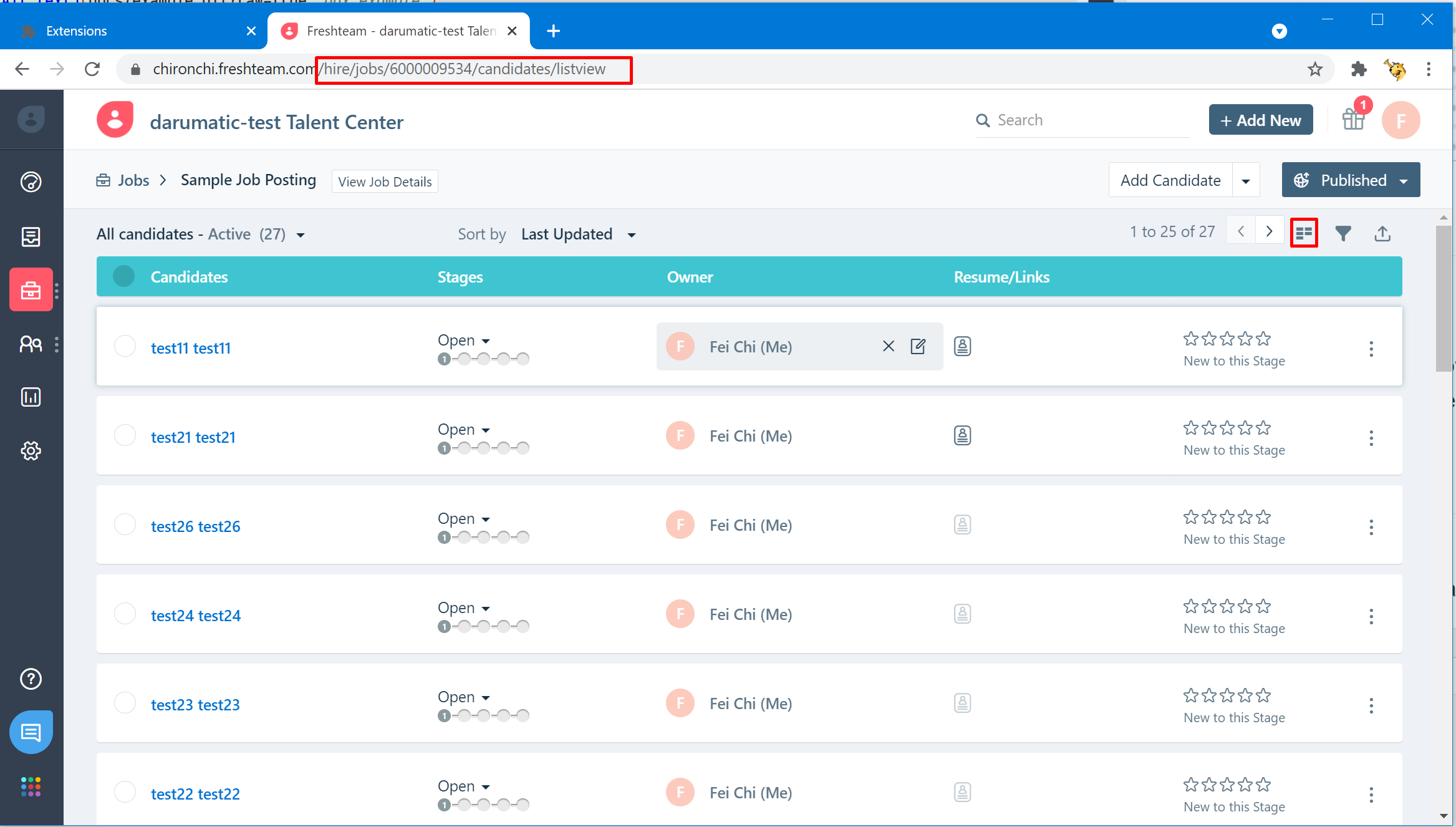Expand the Published status dropdown
1456x827 pixels.
coord(1350,180)
